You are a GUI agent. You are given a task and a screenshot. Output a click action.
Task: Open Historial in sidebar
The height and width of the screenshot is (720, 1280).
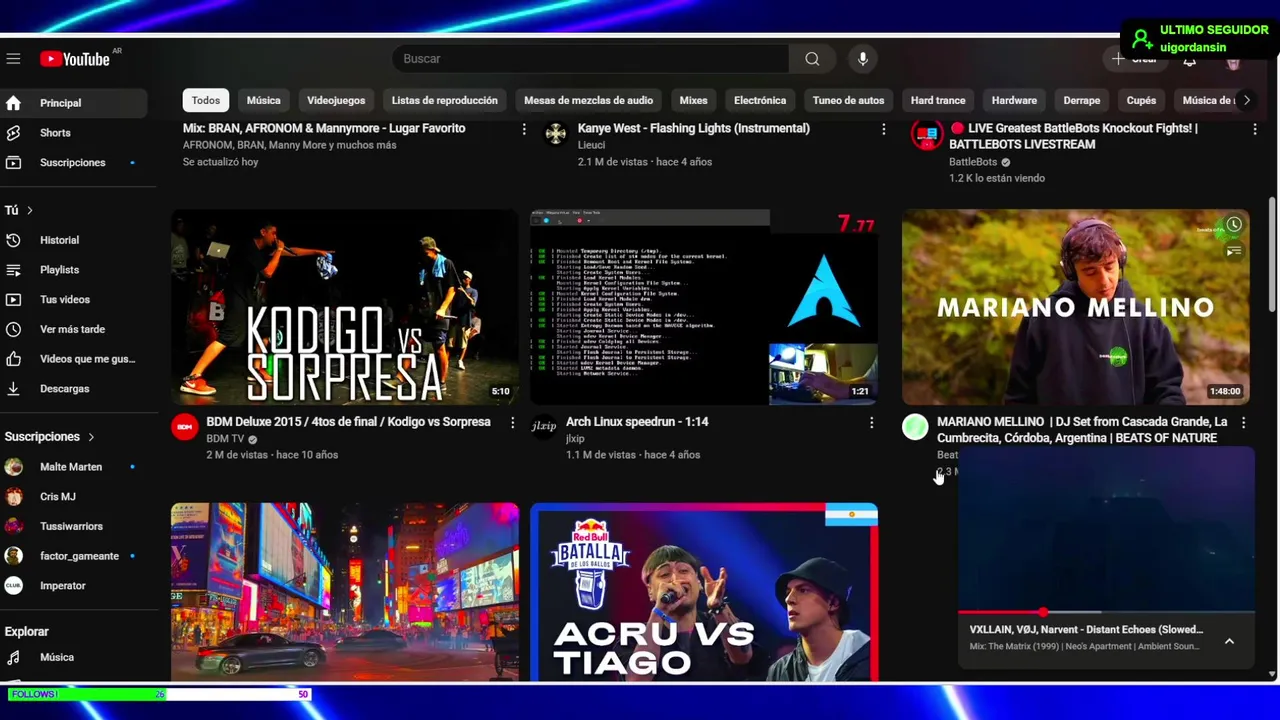pos(75,240)
